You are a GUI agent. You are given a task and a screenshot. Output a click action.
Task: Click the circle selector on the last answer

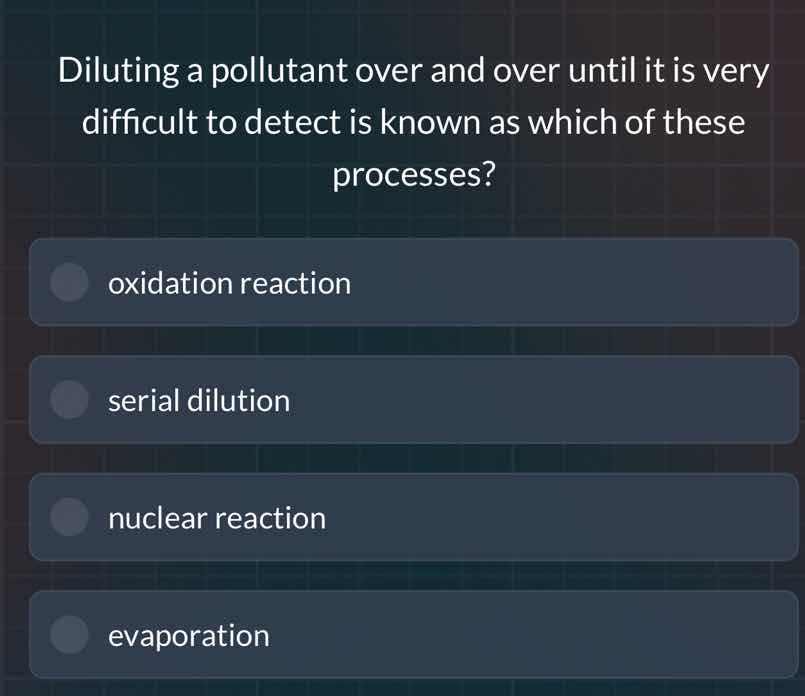[69, 634]
